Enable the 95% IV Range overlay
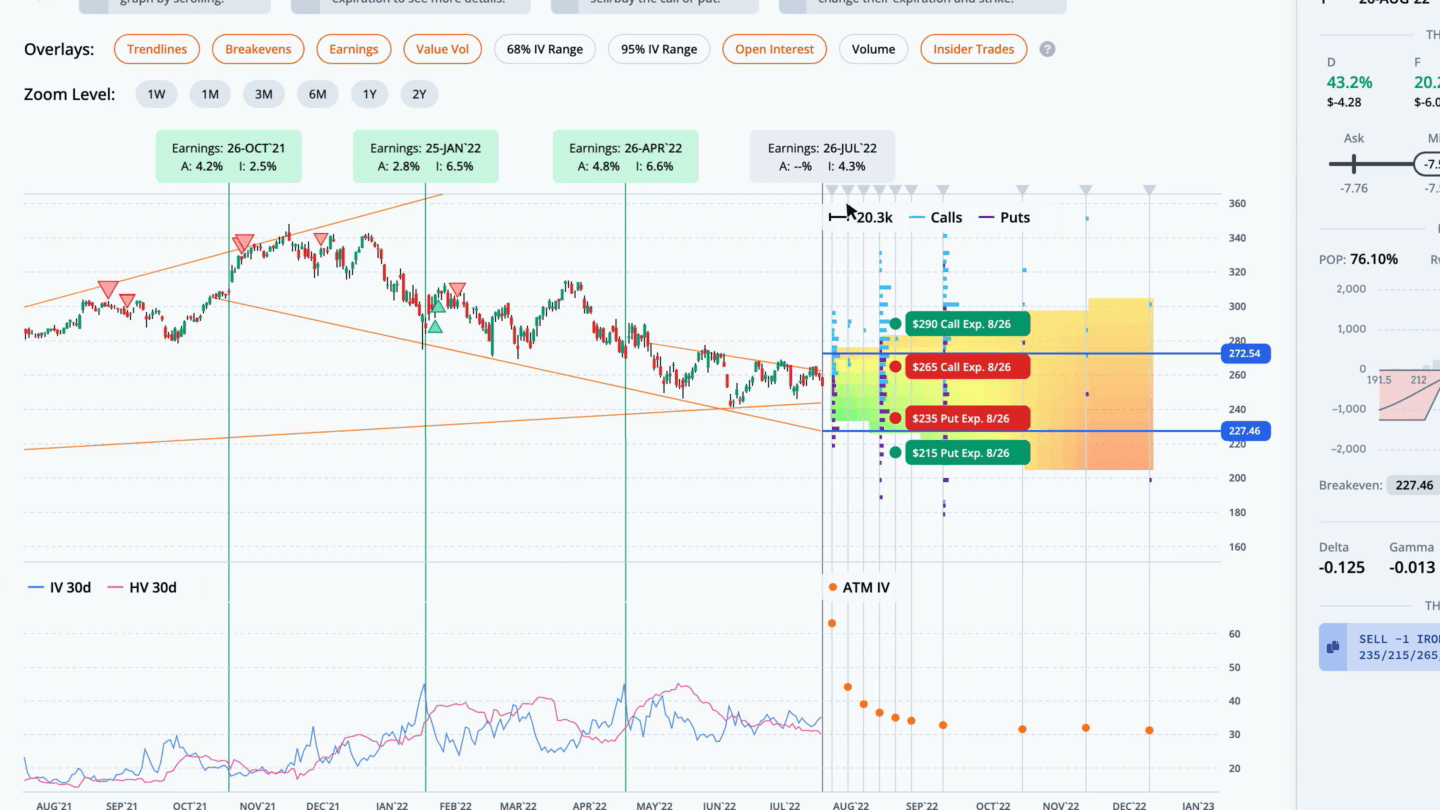Screen dimensions: 1440x810 [x=659, y=49]
